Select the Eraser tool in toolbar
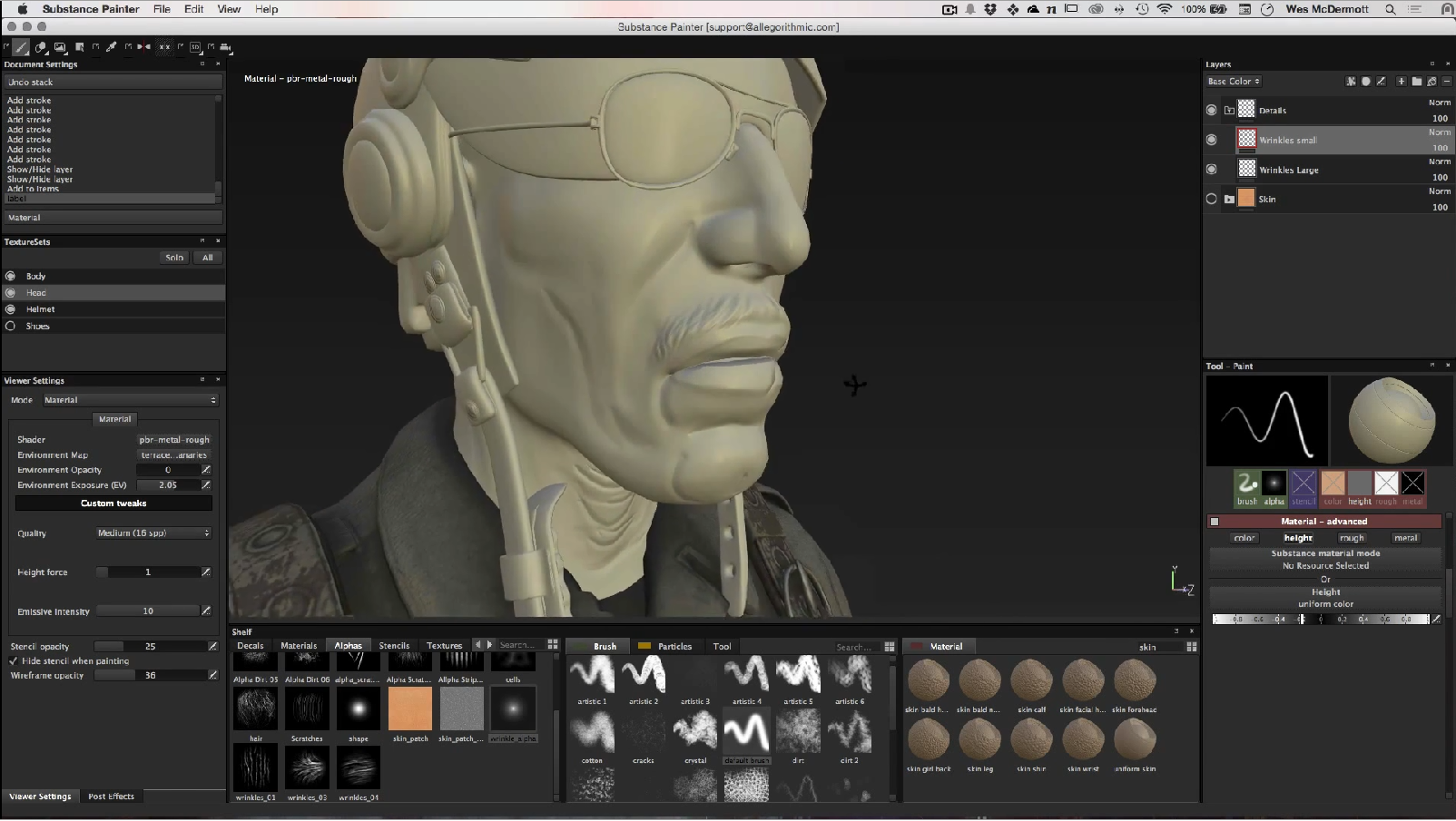The height and width of the screenshot is (821, 1456). click(x=41, y=47)
